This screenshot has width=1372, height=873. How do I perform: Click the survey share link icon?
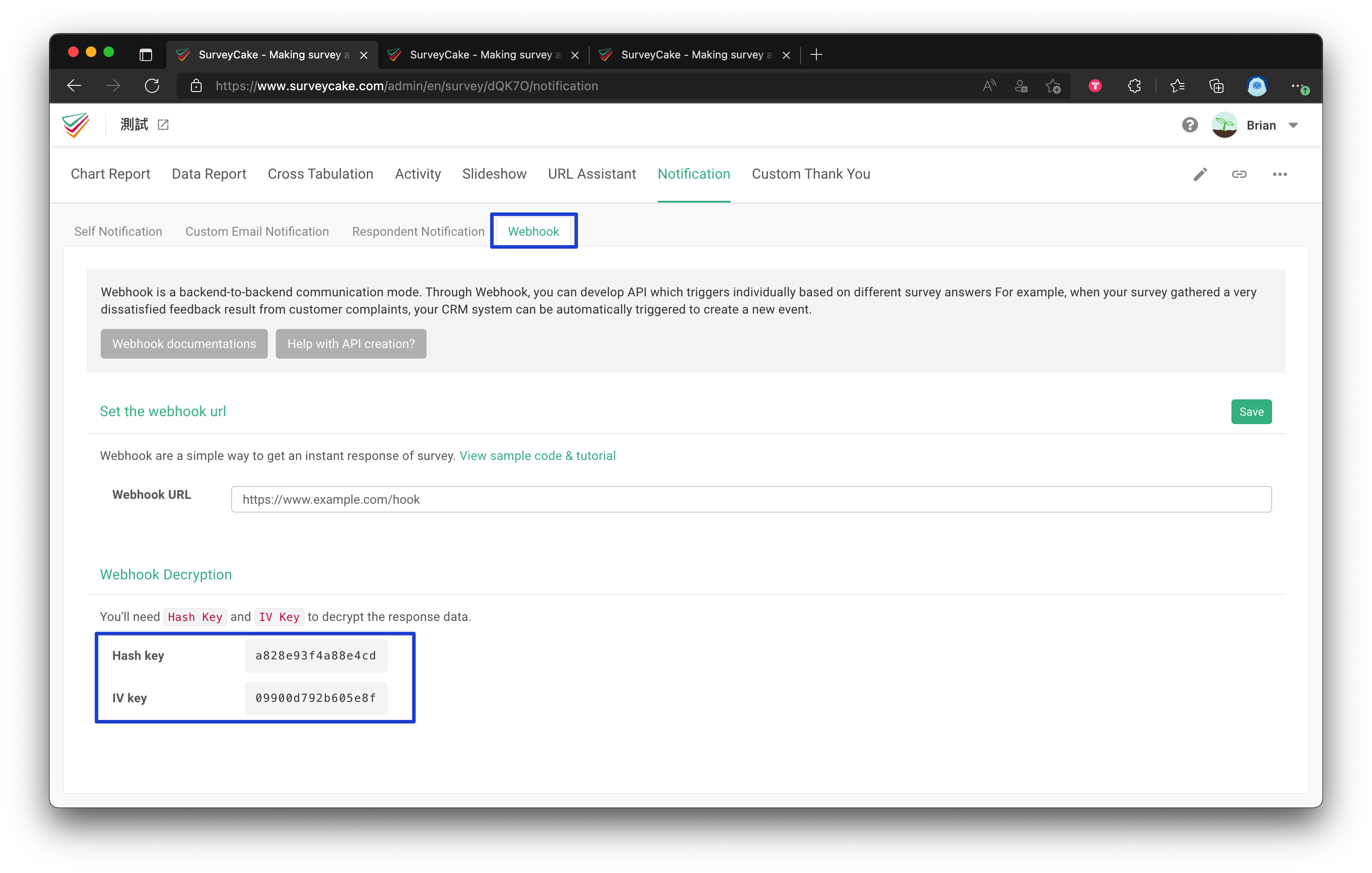1240,175
